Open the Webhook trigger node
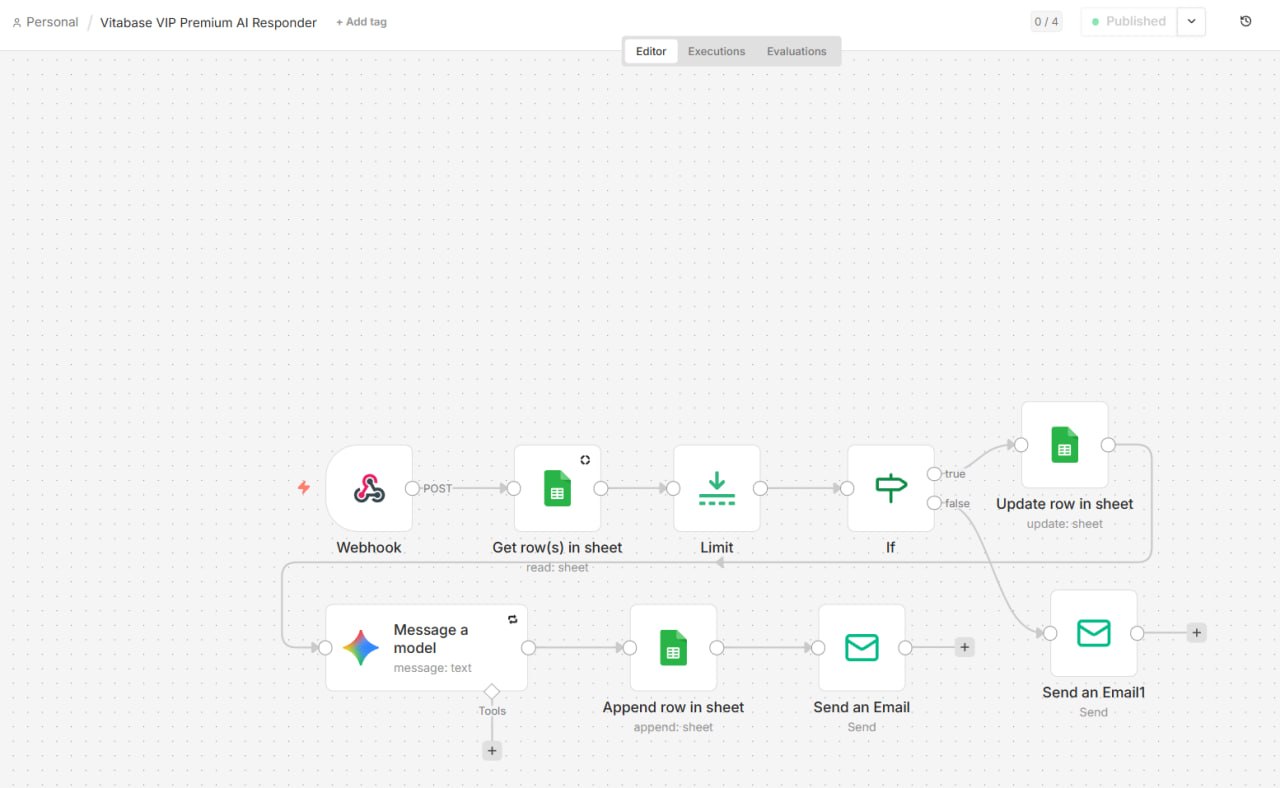The height and width of the screenshot is (788, 1280). (x=369, y=488)
